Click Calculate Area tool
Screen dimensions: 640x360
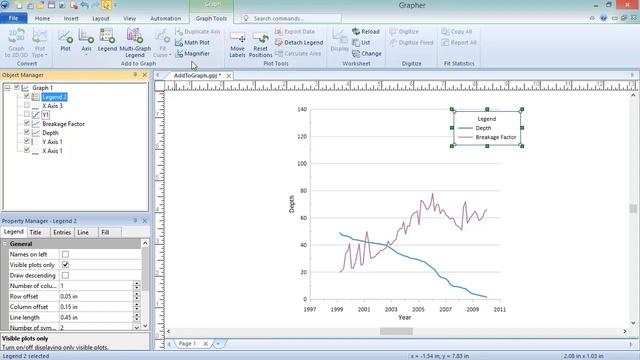pos(298,53)
